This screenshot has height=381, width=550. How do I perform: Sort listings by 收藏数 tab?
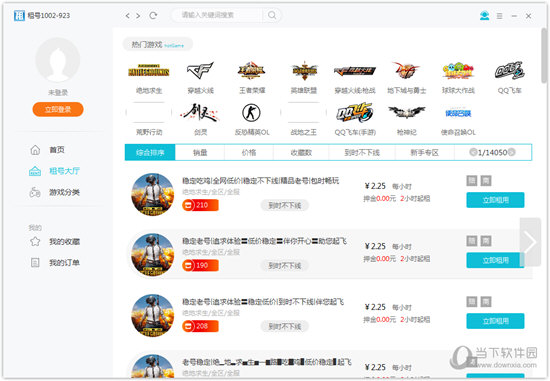point(301,153)
